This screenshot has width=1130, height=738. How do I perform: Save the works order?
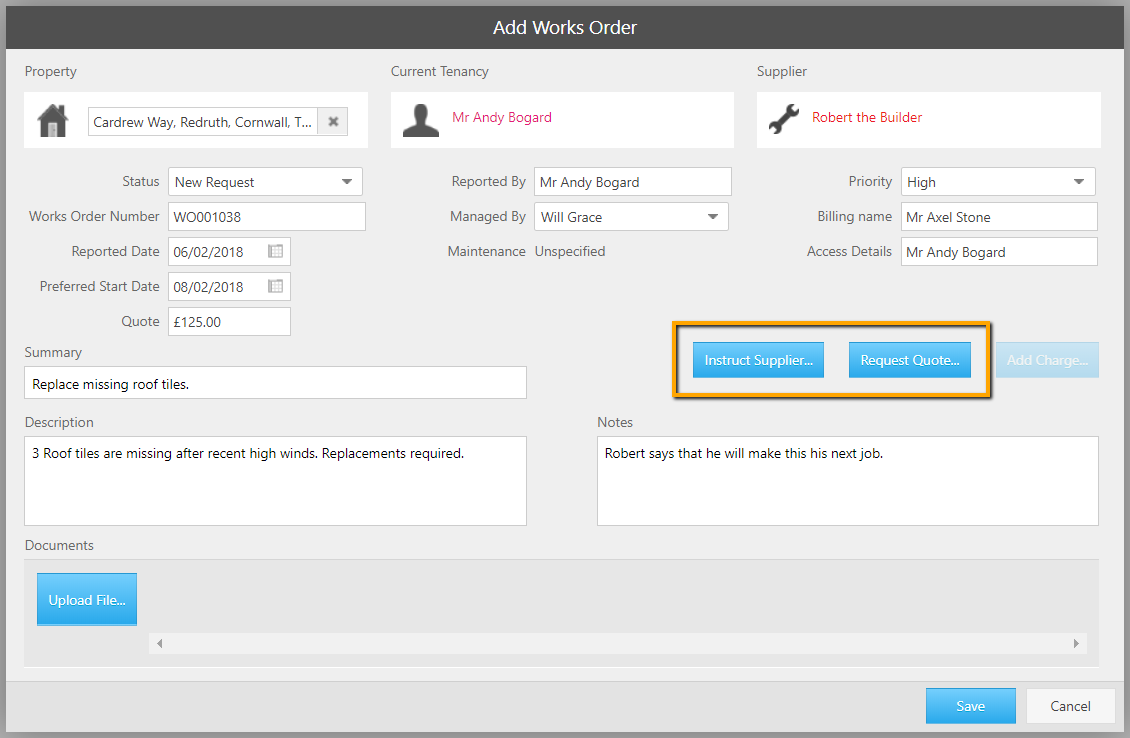(971, 706)
